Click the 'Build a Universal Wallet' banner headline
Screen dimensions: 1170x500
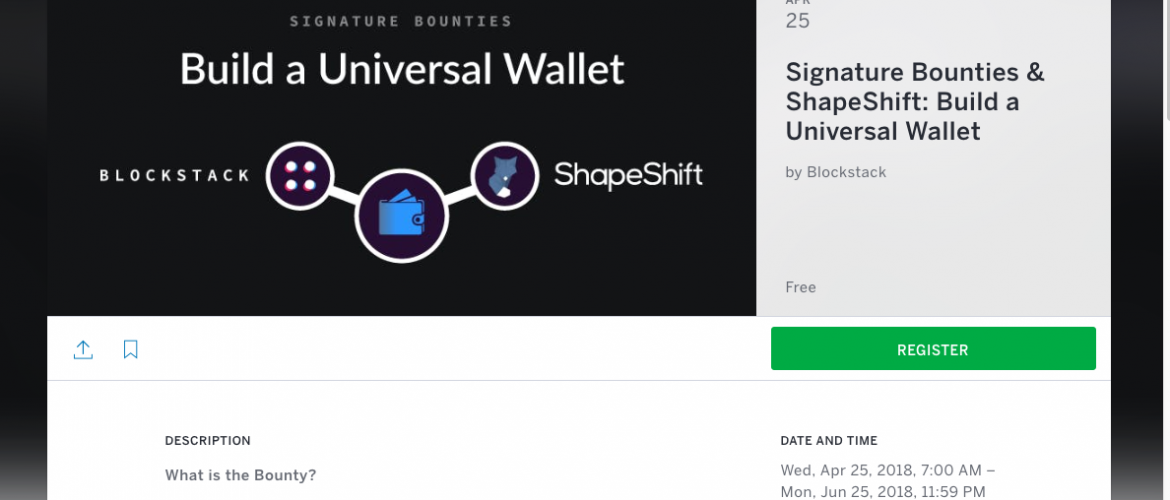(401, 69)
